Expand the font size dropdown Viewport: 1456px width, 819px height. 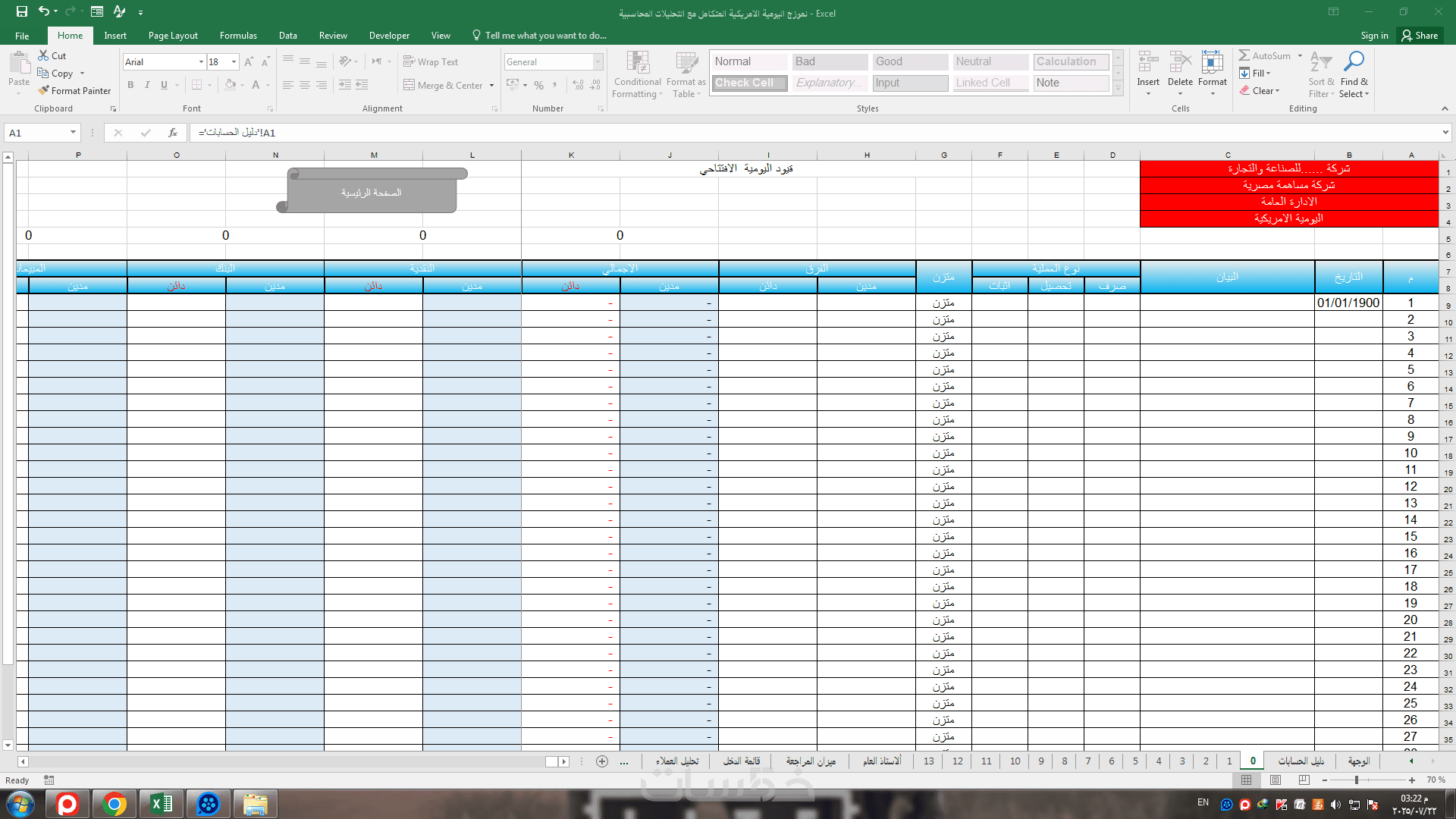(x=234, y=62)
